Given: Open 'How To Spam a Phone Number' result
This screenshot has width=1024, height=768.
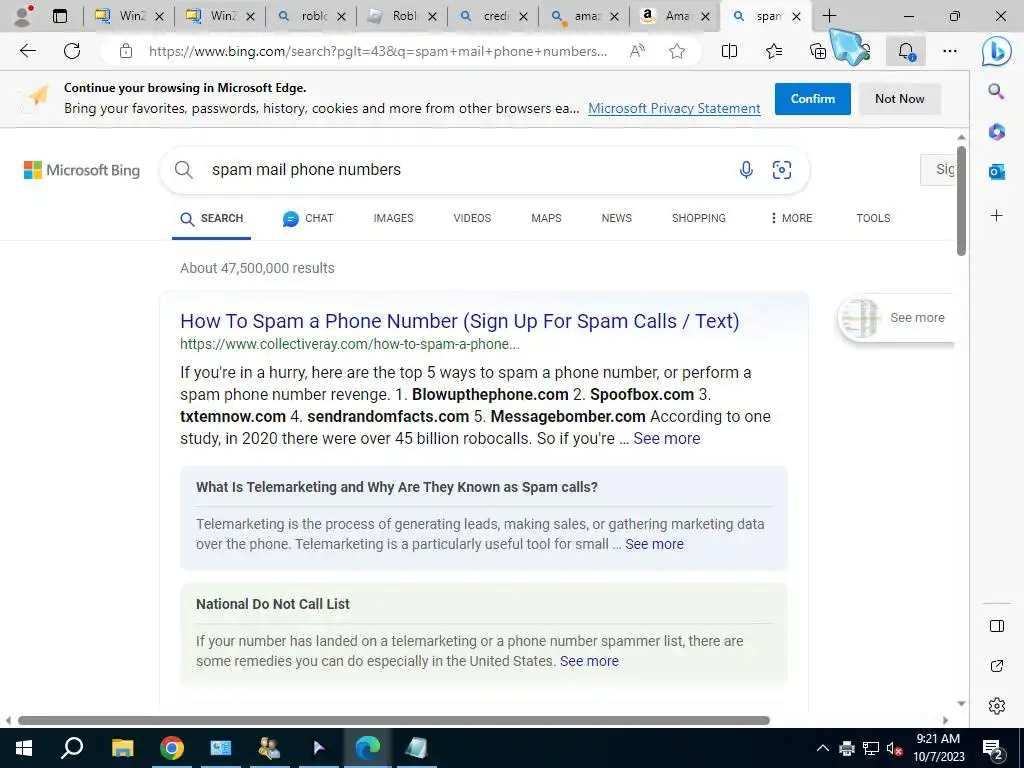Looking at the screenshot, I should 460,321.
